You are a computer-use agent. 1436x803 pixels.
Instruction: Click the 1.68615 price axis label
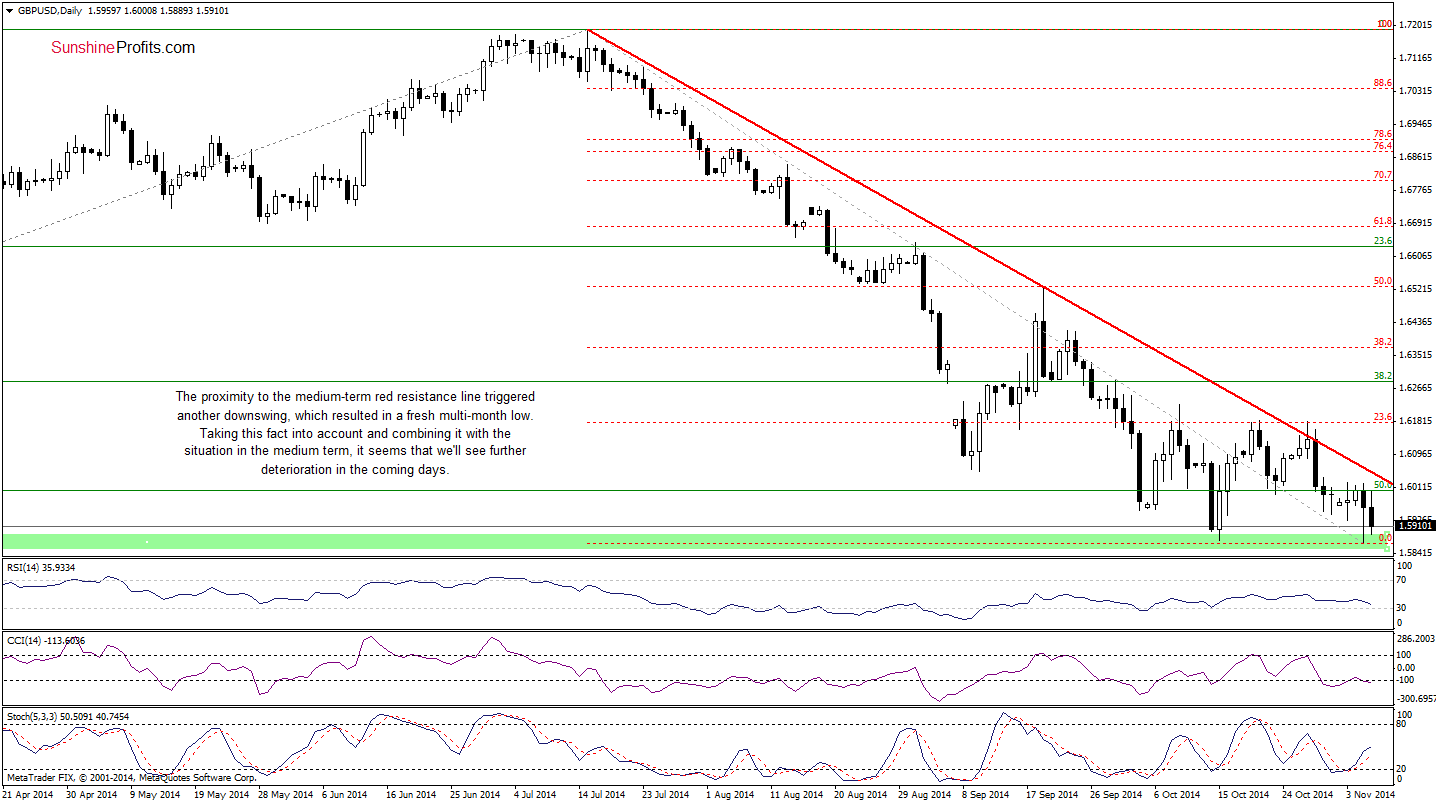[1417, 156]
